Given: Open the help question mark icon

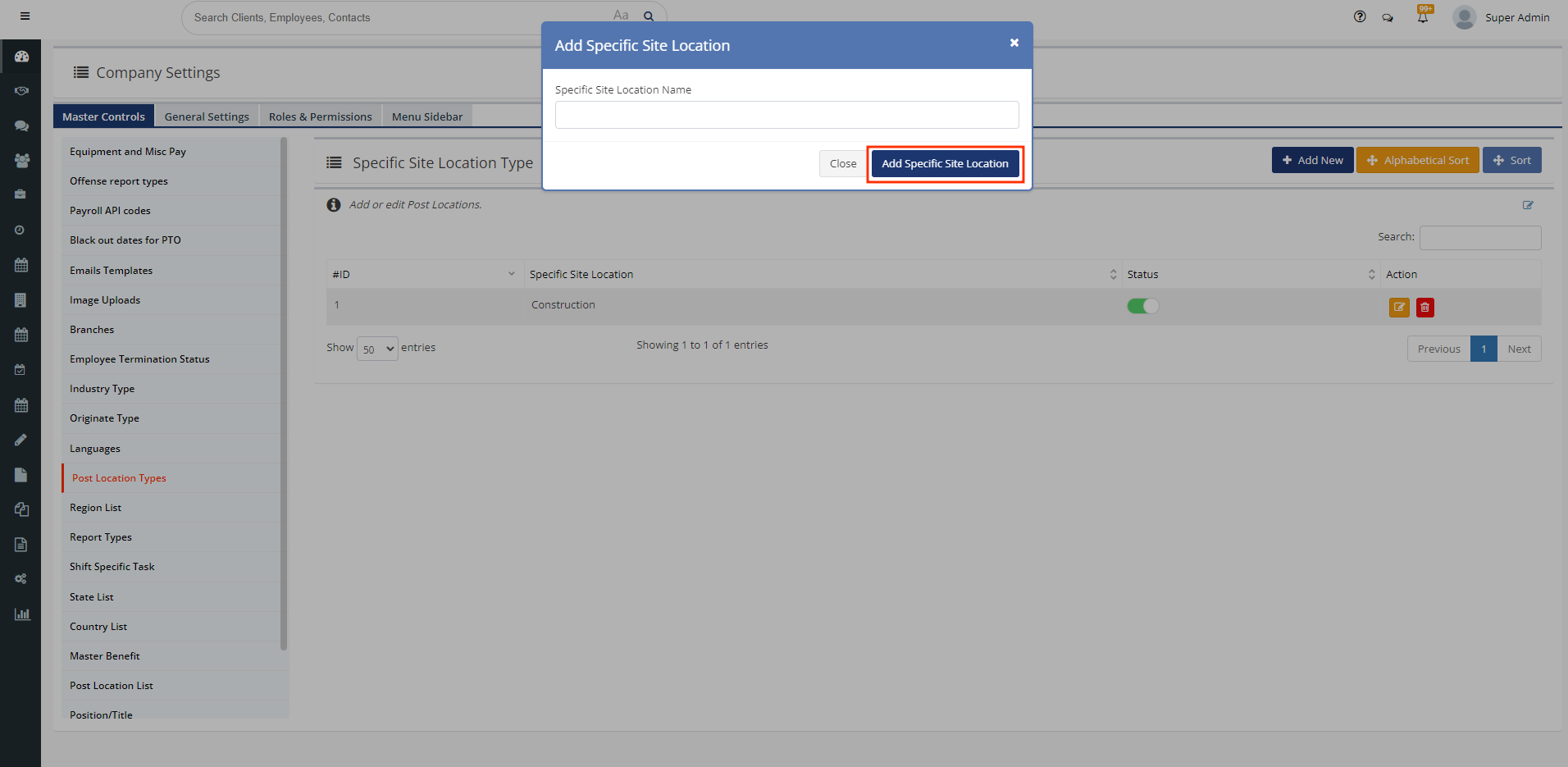Looking at the screenshot, I should point(1360,16).
